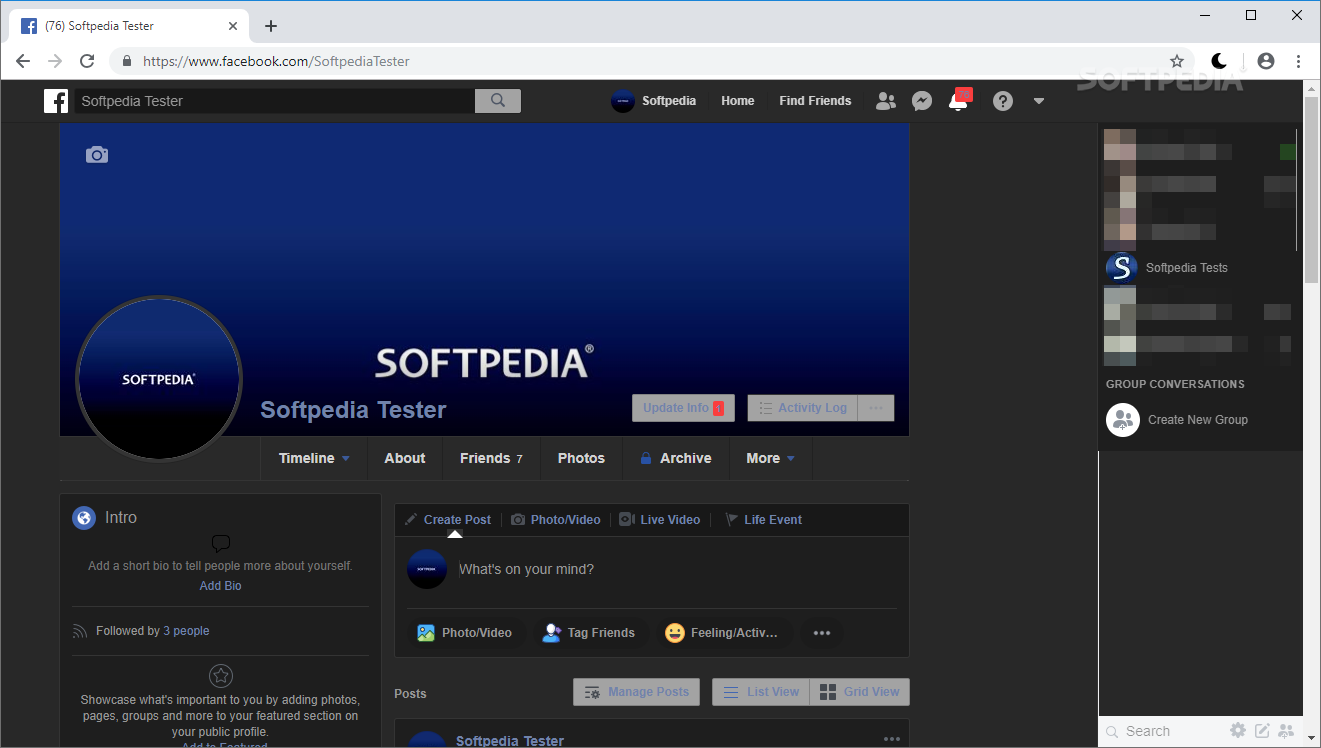The image size is (1321, 748).
Task: Open Chrome profile avatar icon
Action: (x=1266, y=61)
